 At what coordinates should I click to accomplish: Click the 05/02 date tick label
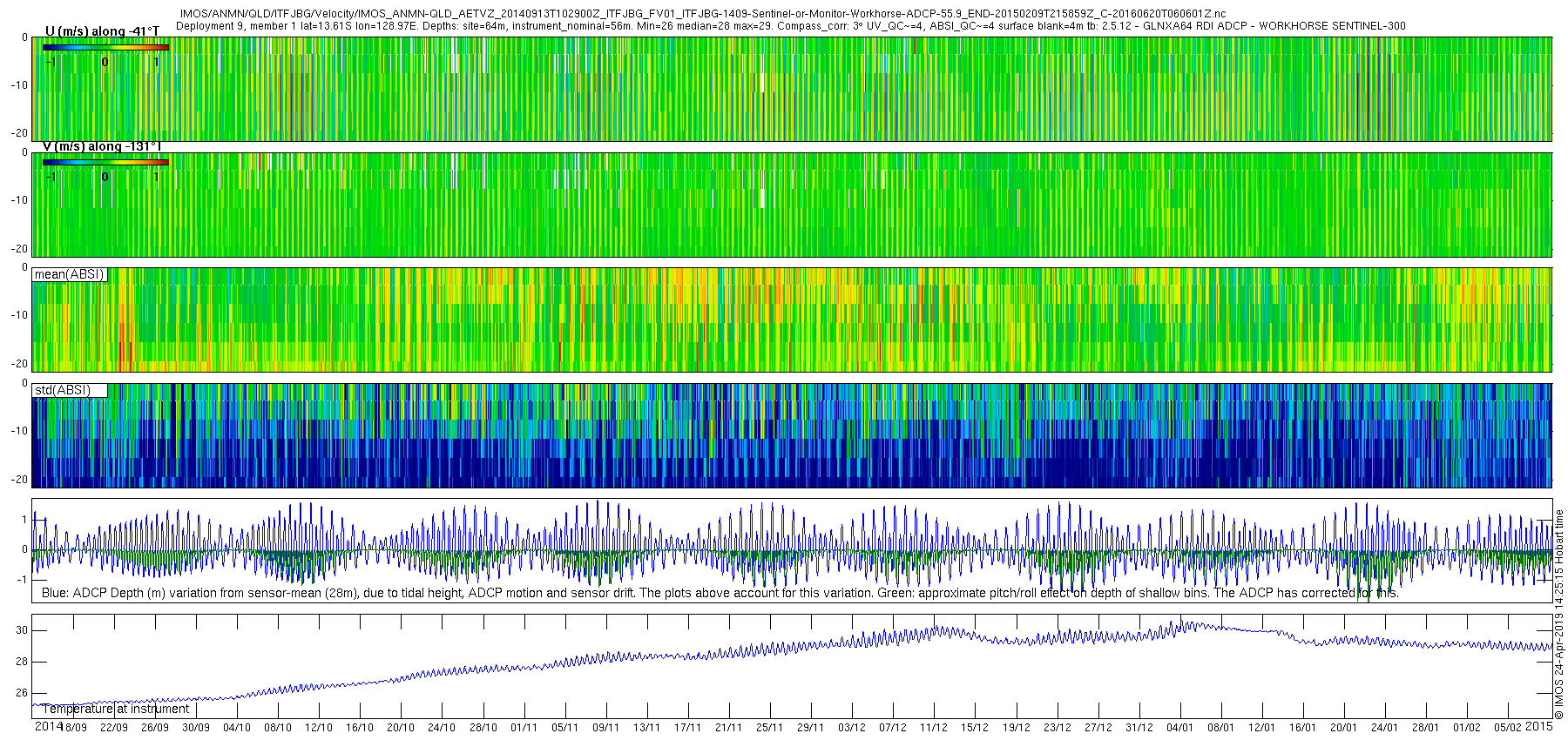[x=1508, y=728]
